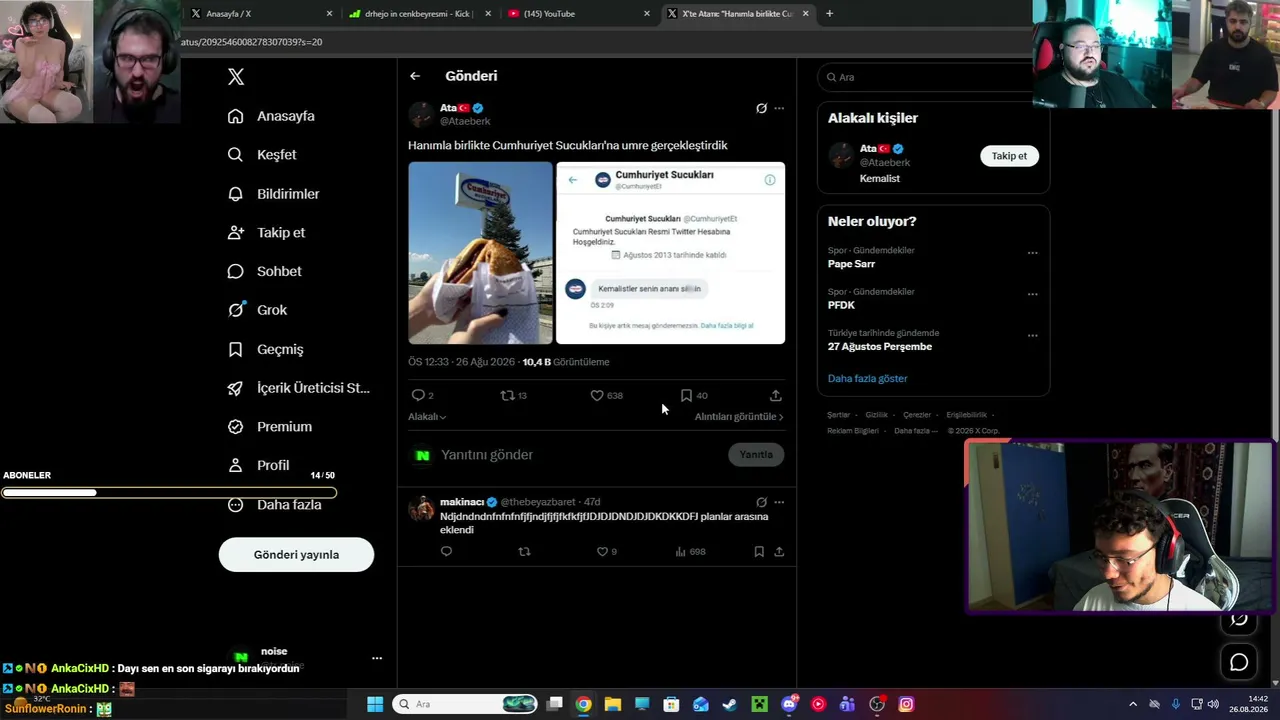The height and width of the screenshot is (720, 1280).
Task: Click Alıntıları görüntüle link
Action: tap(739, 417)
